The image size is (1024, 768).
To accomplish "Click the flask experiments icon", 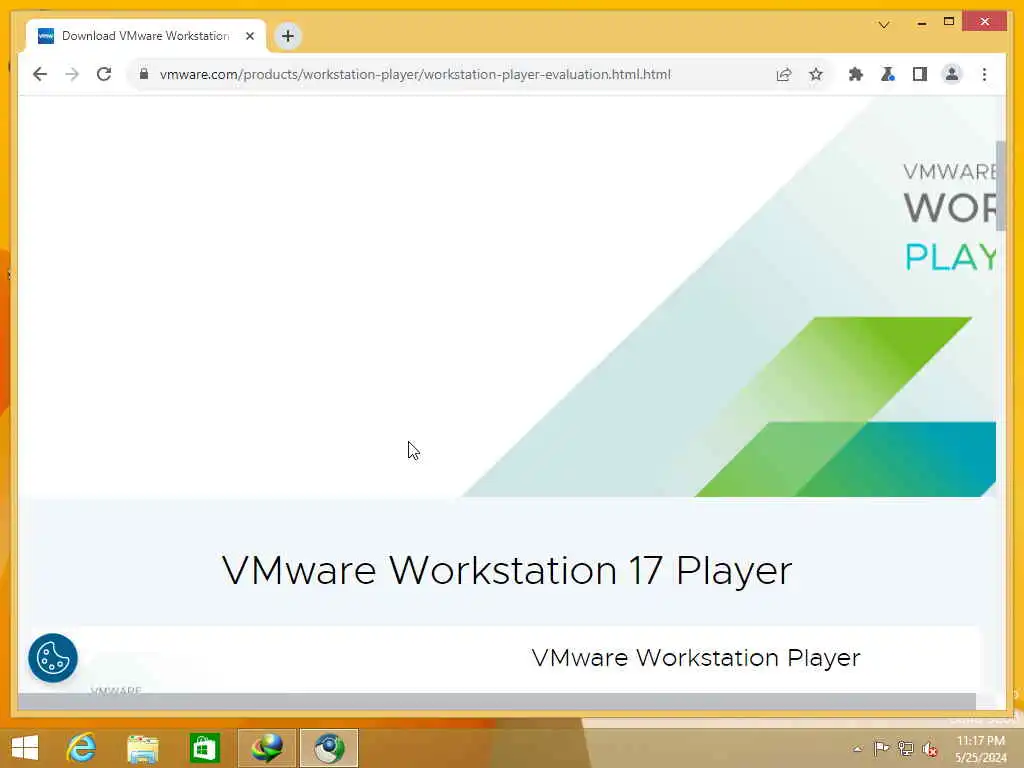I will tap(888, 74).
